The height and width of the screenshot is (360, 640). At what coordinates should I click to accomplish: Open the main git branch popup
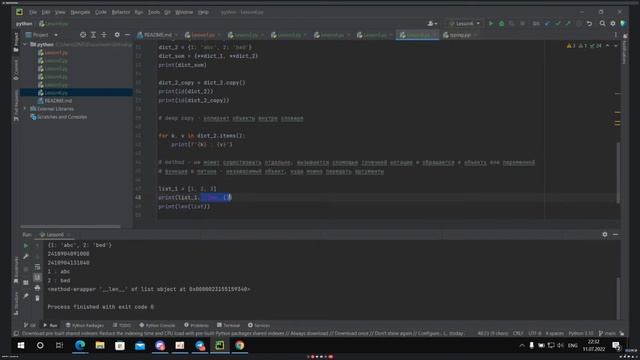coord(607,333)
